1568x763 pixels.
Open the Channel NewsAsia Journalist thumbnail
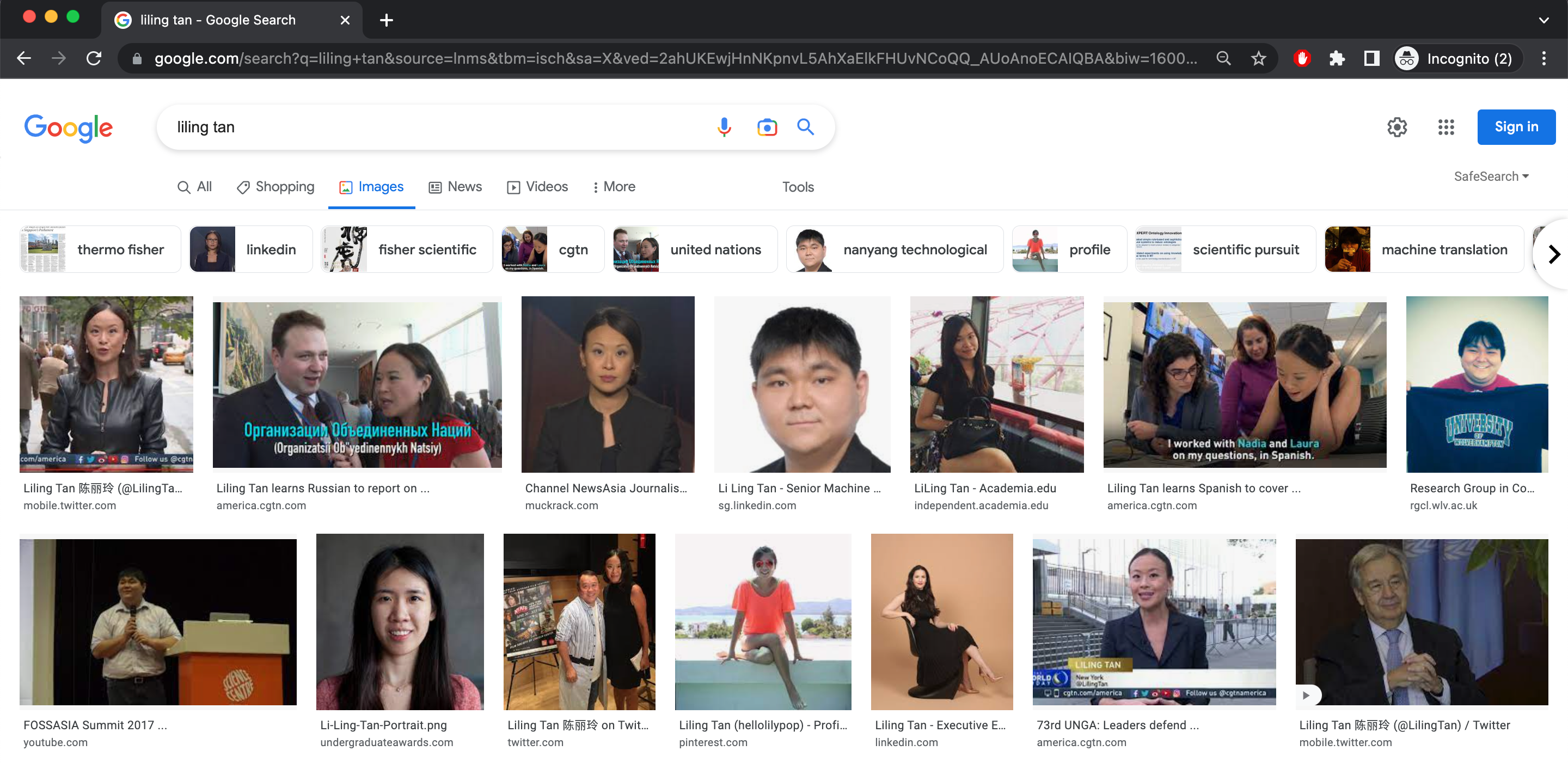[x=608, y=384]
